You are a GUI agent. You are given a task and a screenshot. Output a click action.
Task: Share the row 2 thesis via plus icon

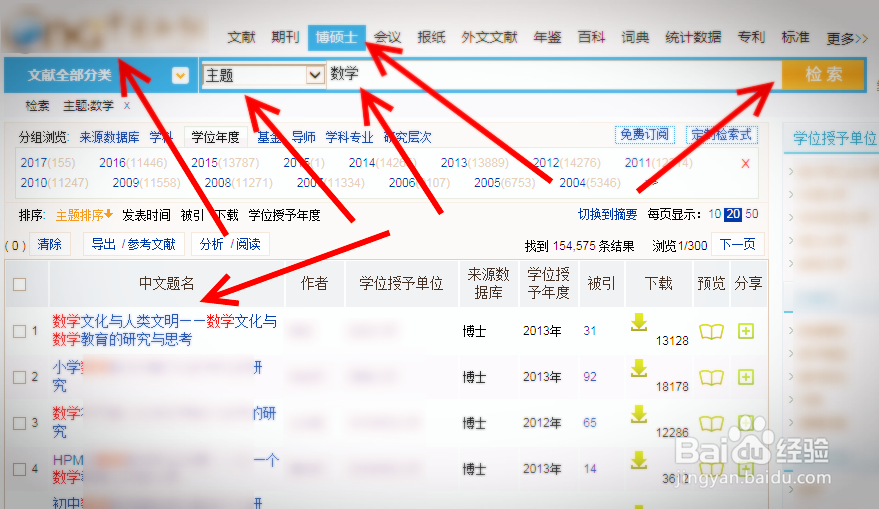coord(746,377)
